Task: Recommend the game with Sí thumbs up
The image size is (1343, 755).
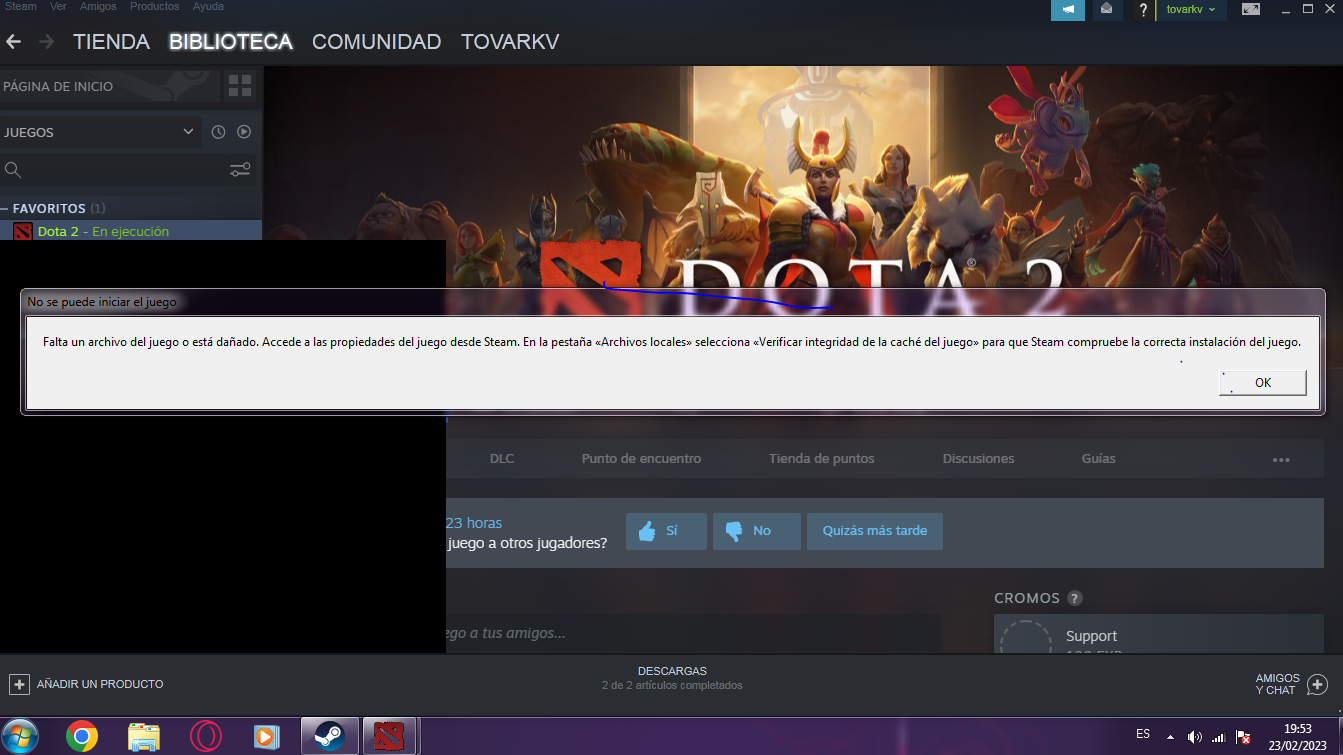Action: (666, 531)
